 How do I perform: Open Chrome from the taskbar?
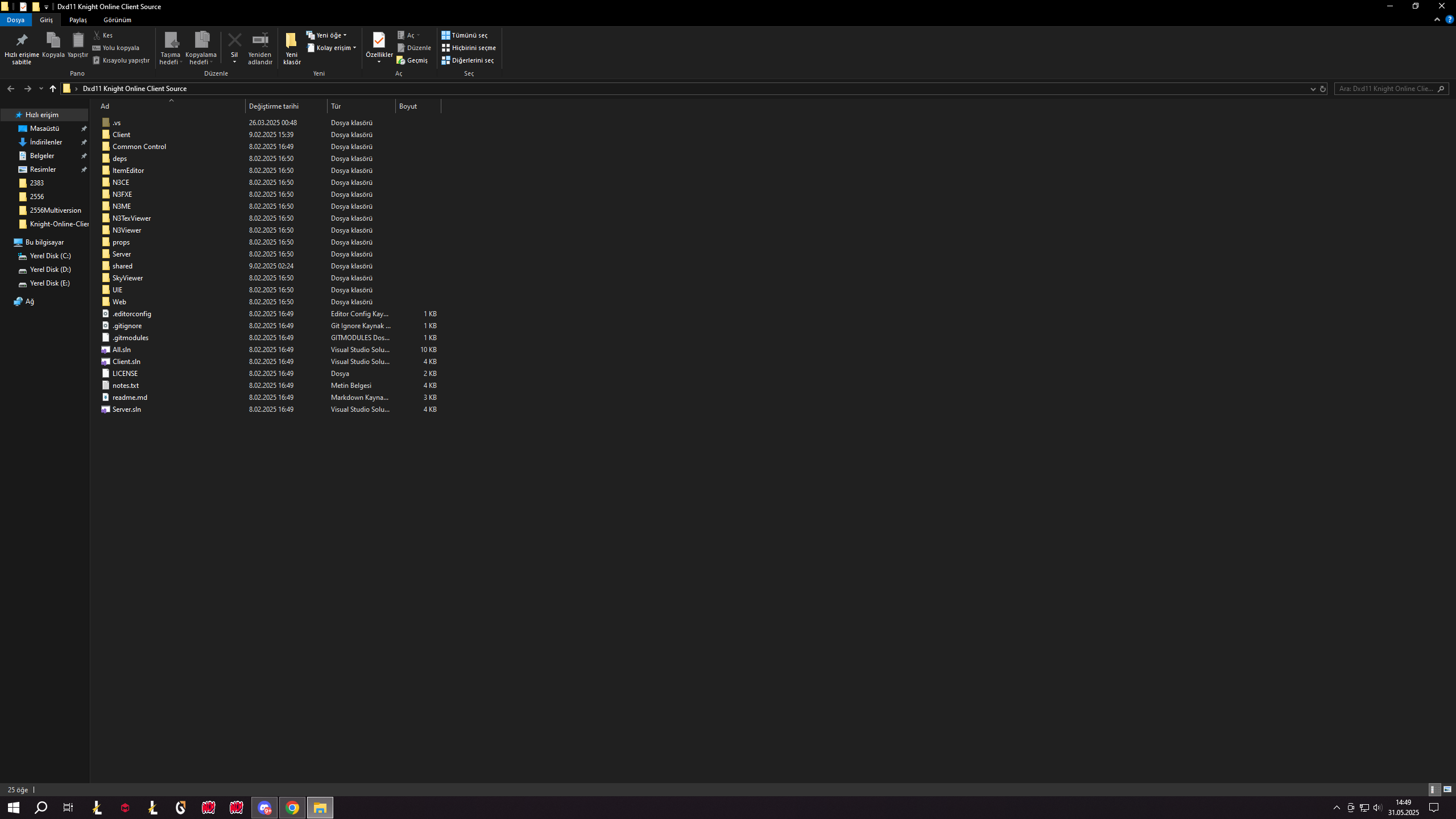292,808
